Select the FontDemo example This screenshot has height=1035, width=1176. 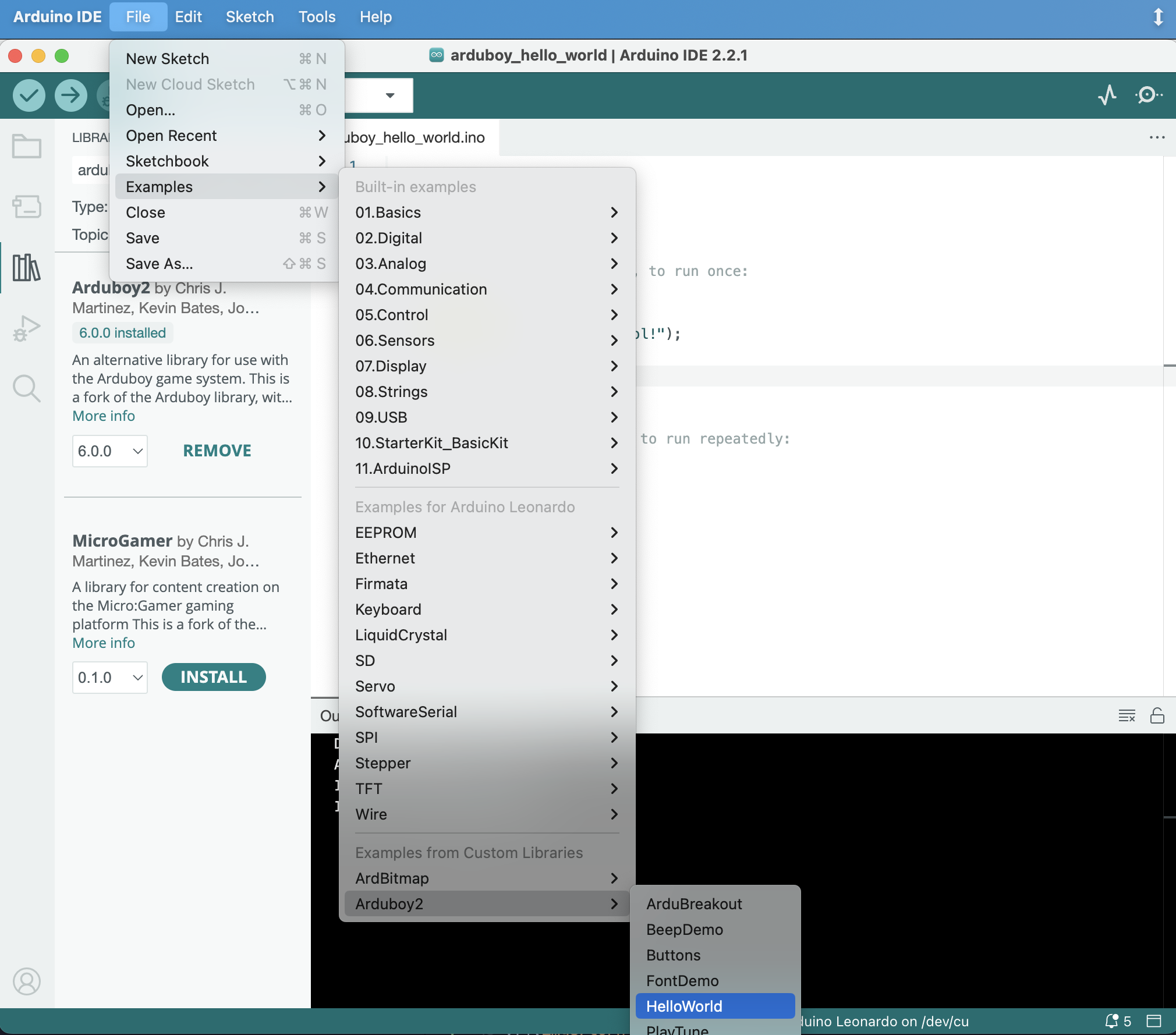(715, 981)
